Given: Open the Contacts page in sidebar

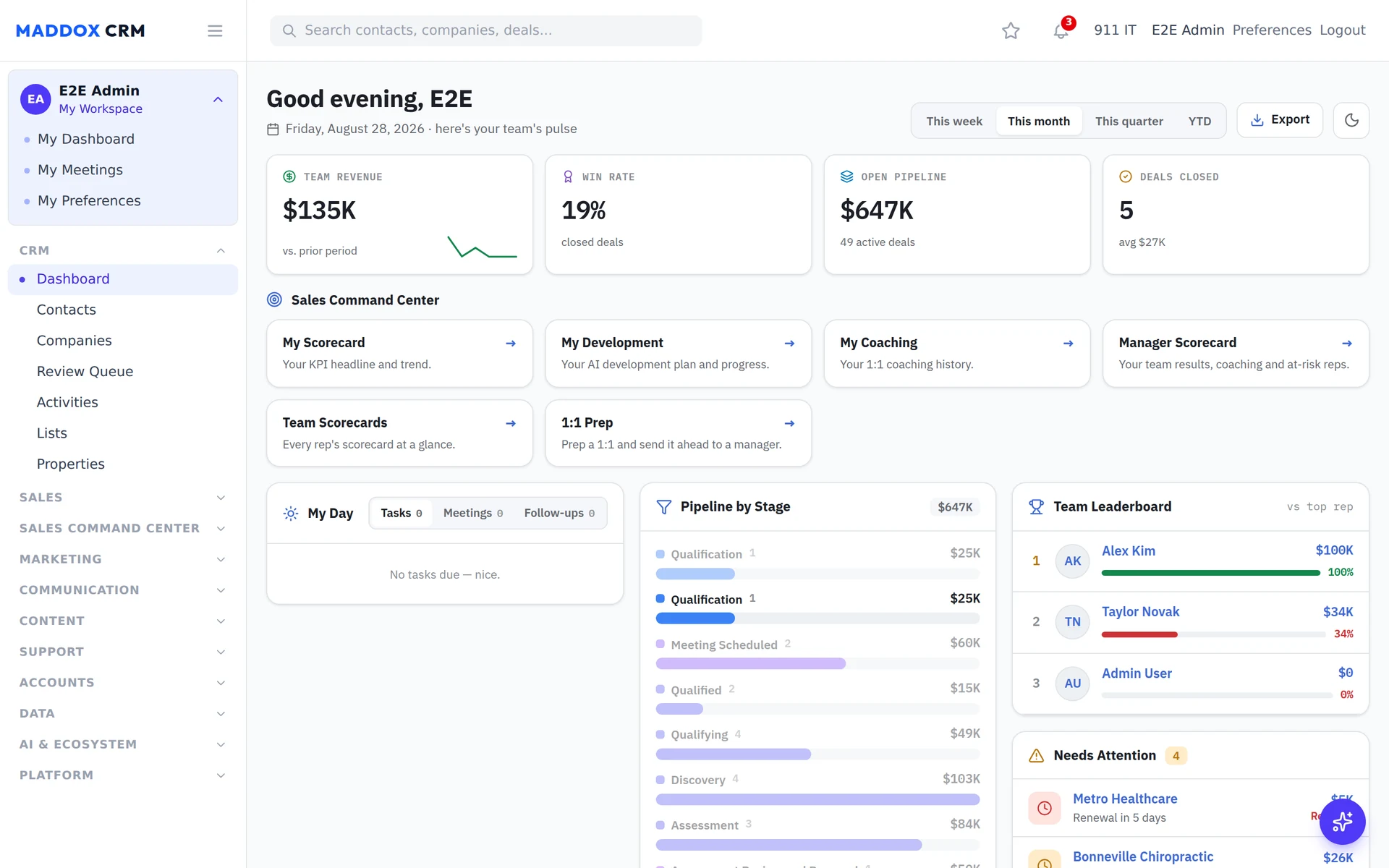Looking at the screenshot, I should tap(123, 310).
